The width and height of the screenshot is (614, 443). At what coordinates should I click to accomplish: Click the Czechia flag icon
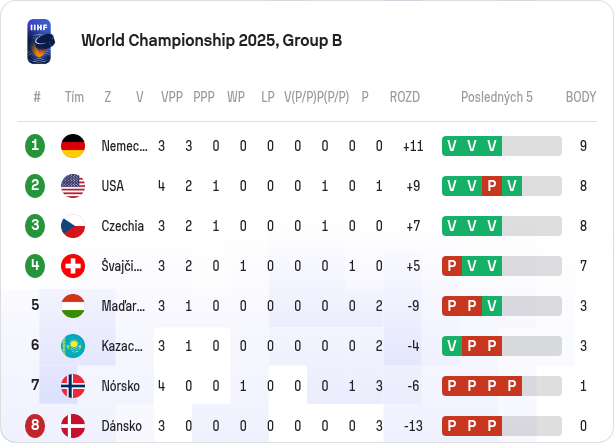click(x=73, y=226)
